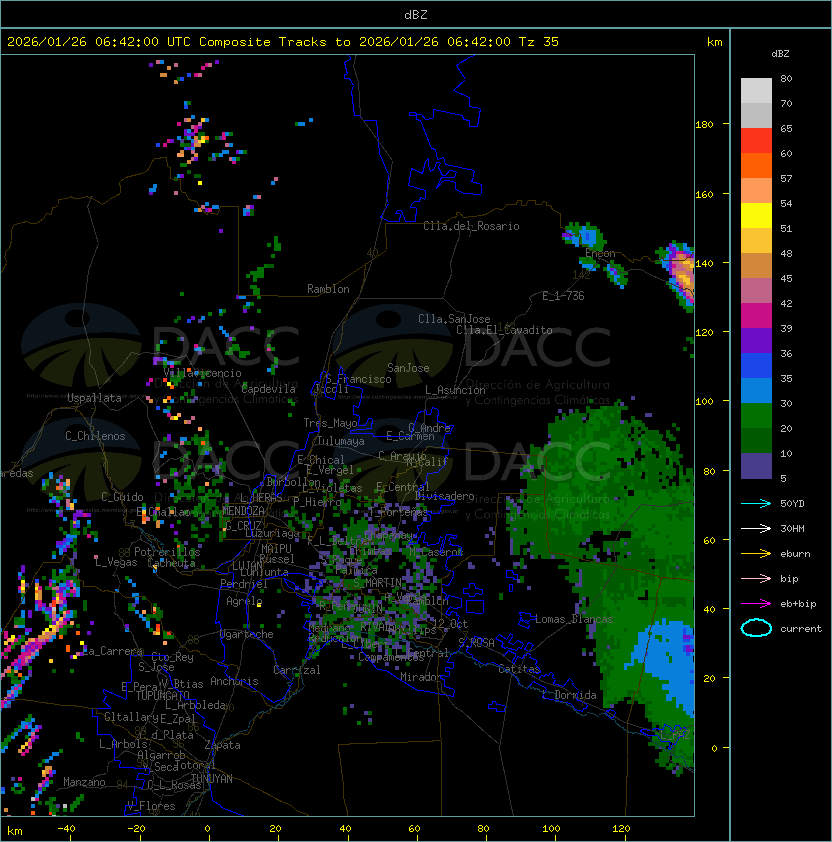Click the cyan 50YD arrow in legend

(x=756, y=503)
